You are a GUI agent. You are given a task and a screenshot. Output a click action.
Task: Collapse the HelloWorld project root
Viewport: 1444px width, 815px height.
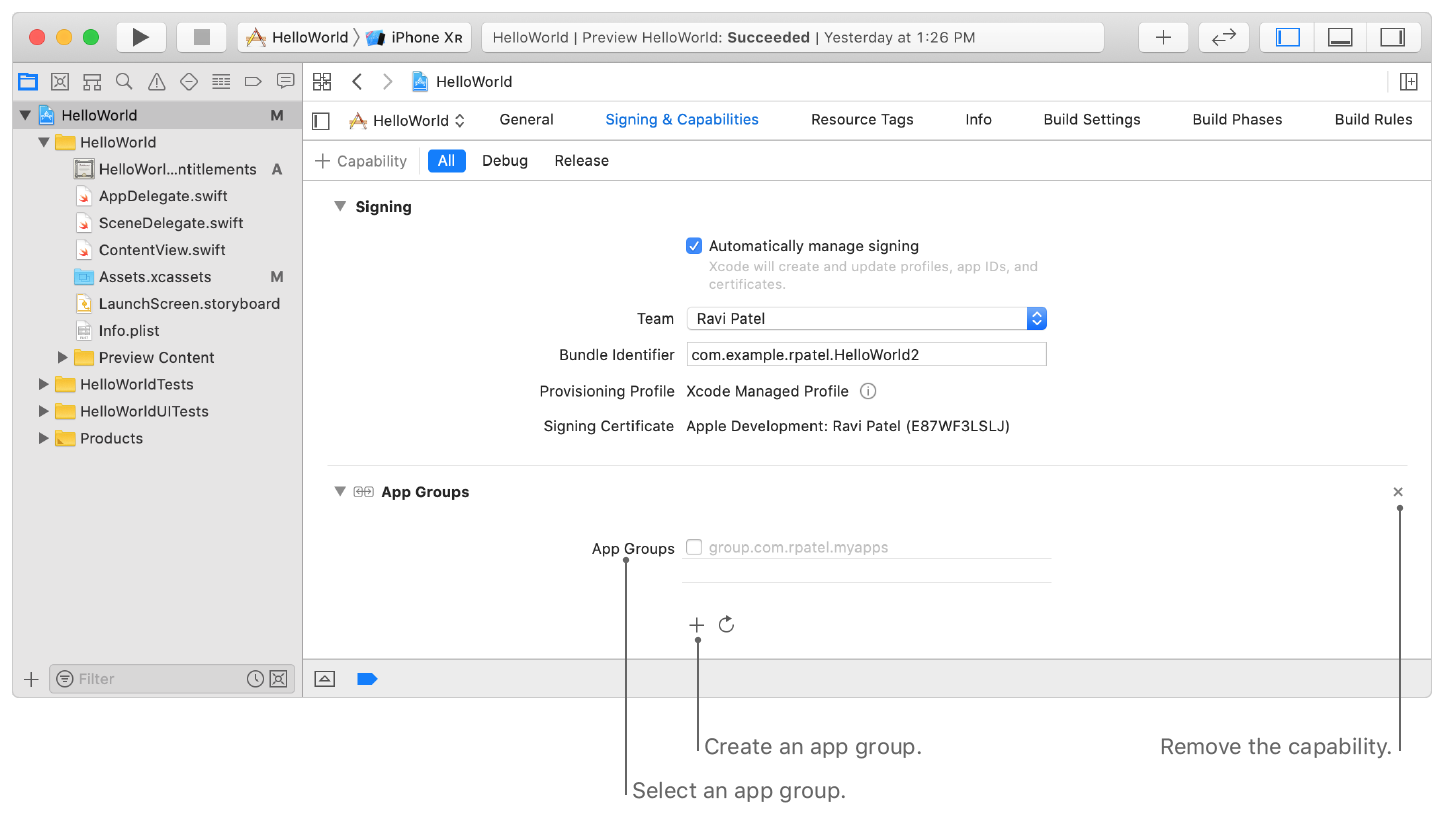pyautogui.click(x=25, y=115)
